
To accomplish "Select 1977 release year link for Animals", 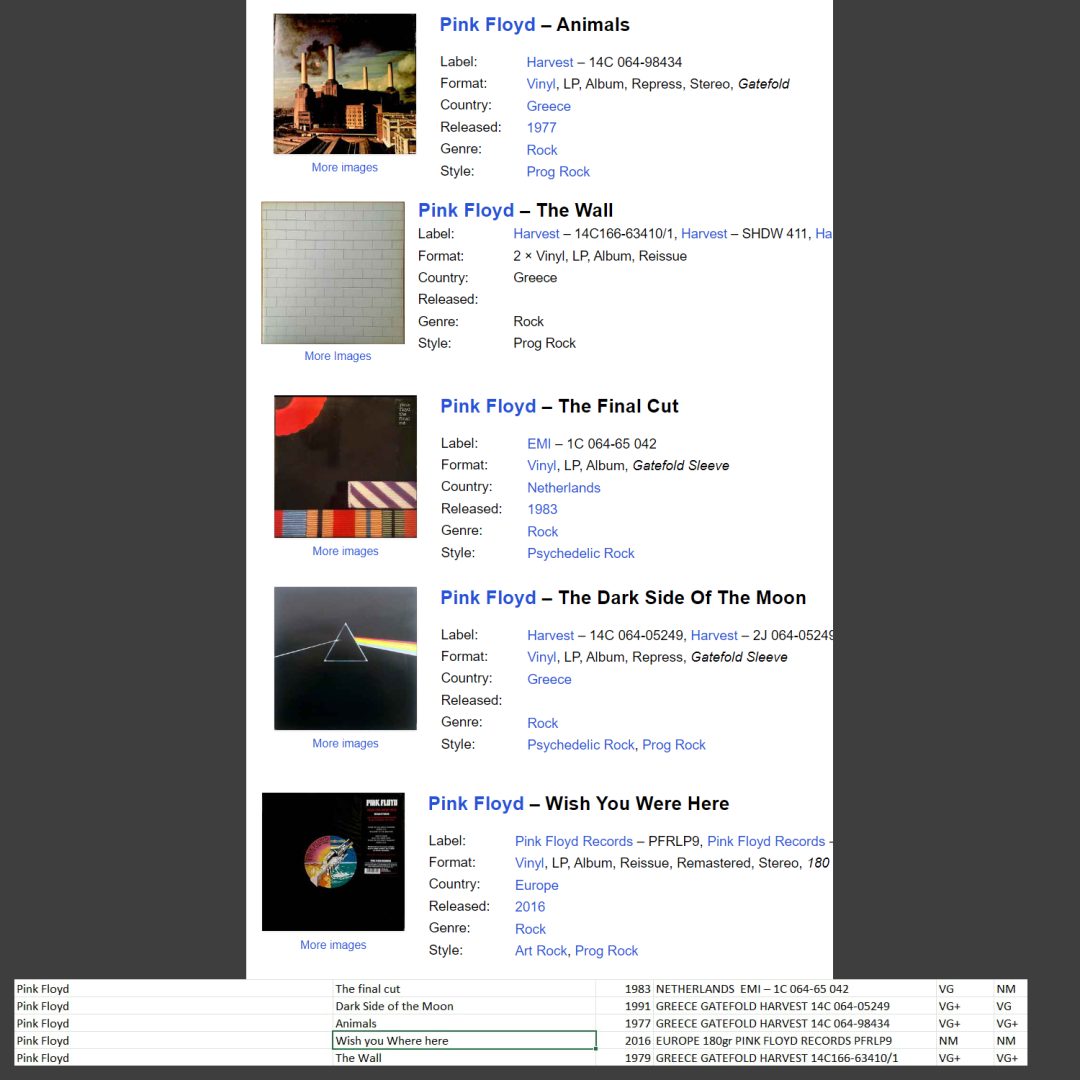I will 541,127.
